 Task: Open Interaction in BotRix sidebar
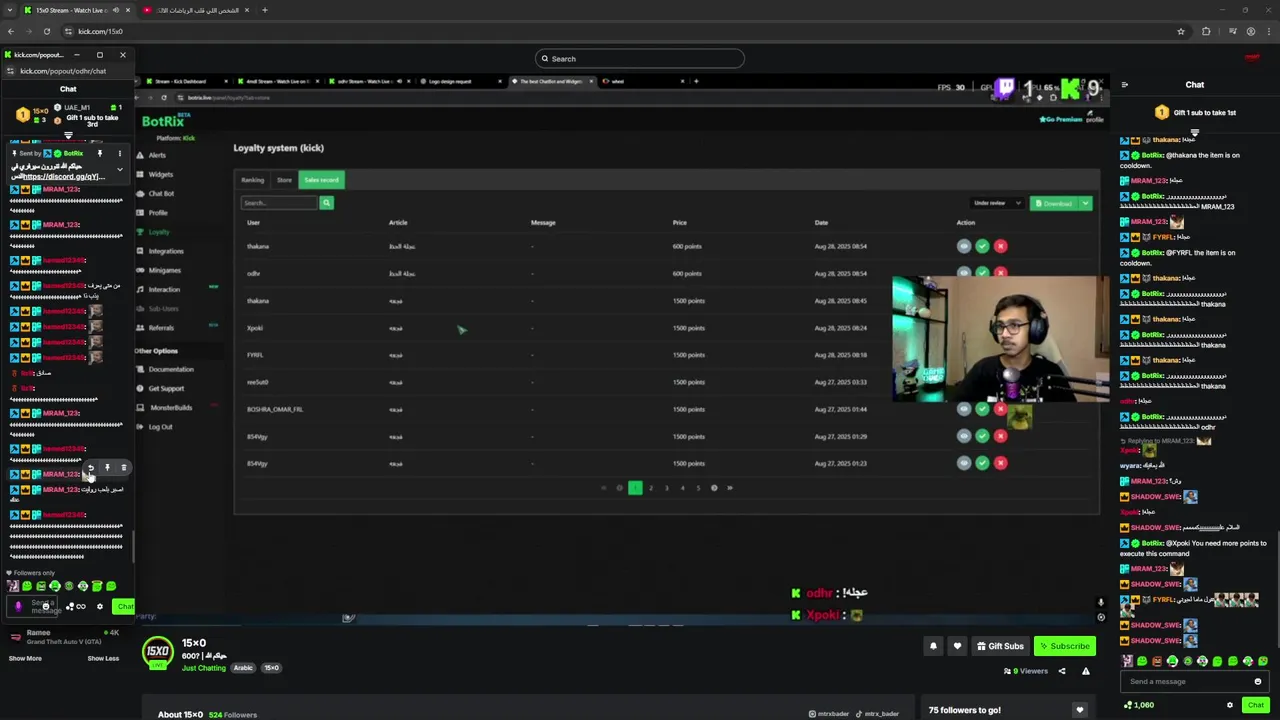pyautogui.click(x=164, y=289)
